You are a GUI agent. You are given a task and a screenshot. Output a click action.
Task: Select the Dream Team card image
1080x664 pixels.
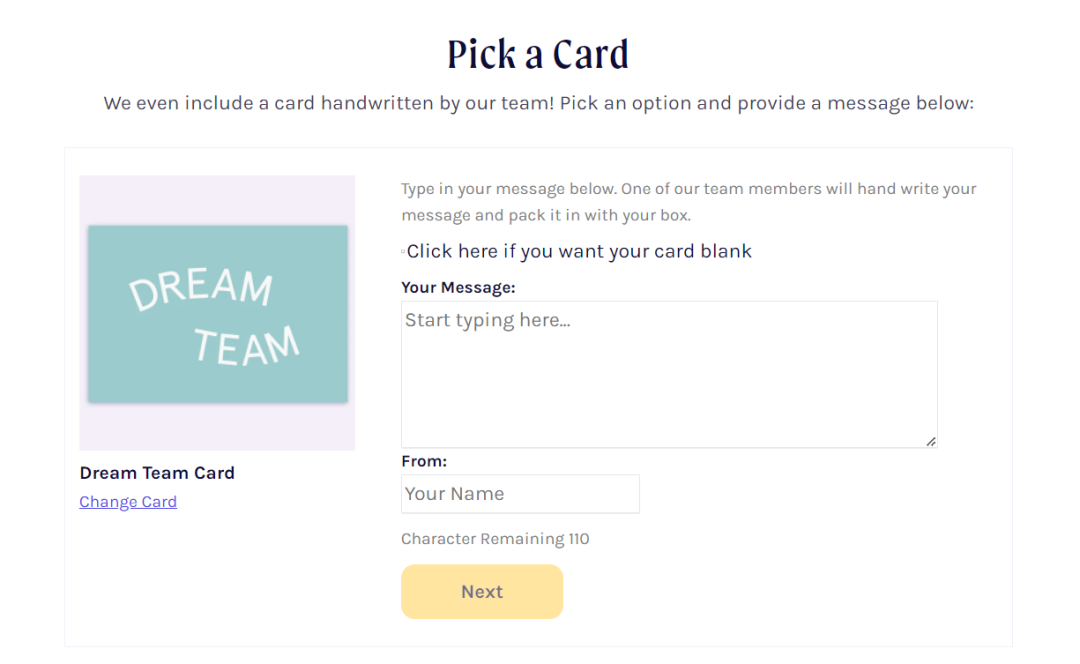point(217,313)
